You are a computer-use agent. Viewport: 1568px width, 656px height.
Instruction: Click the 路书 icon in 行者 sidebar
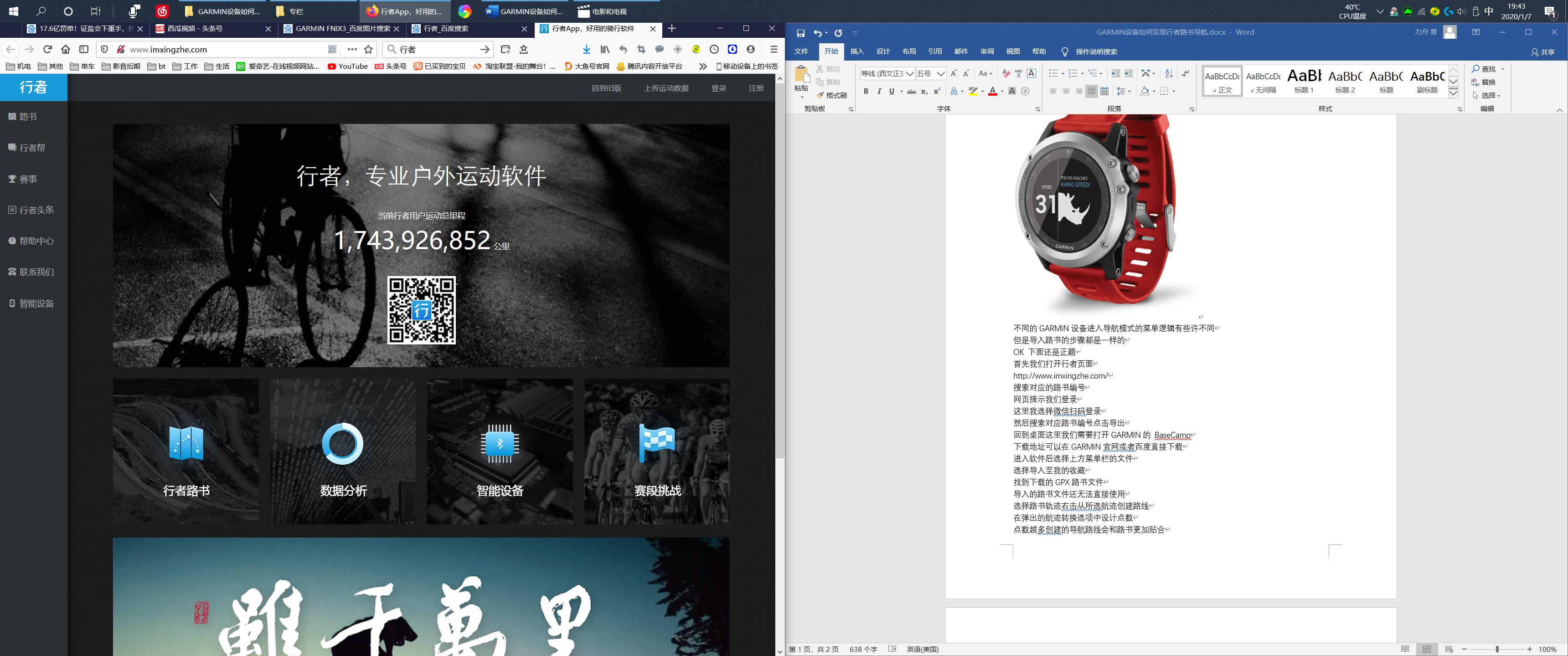click(12, 116)
